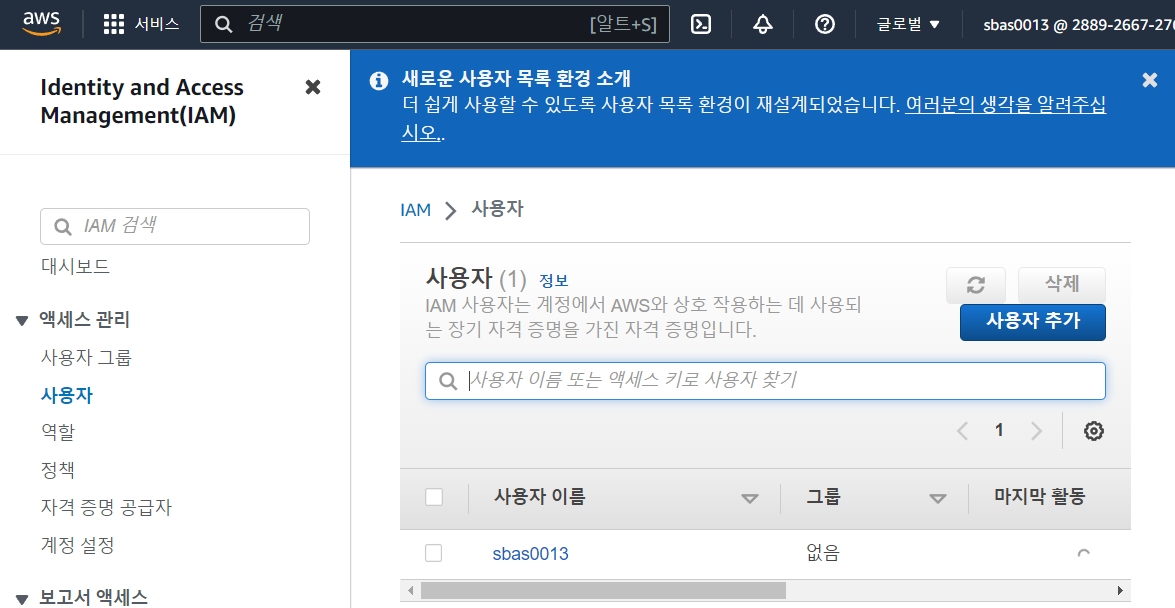Open the notifications bell
Viewport: 1175px width, 608px height.
point(763,24)
